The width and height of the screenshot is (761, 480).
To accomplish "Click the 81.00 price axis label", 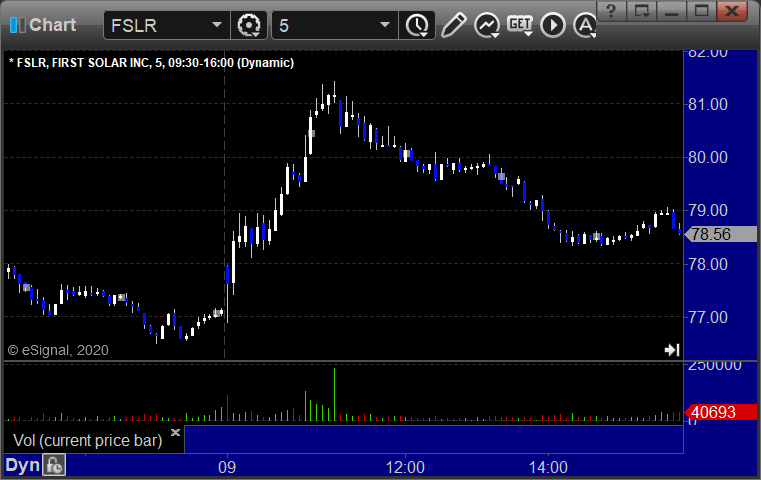I will point(708,104).
